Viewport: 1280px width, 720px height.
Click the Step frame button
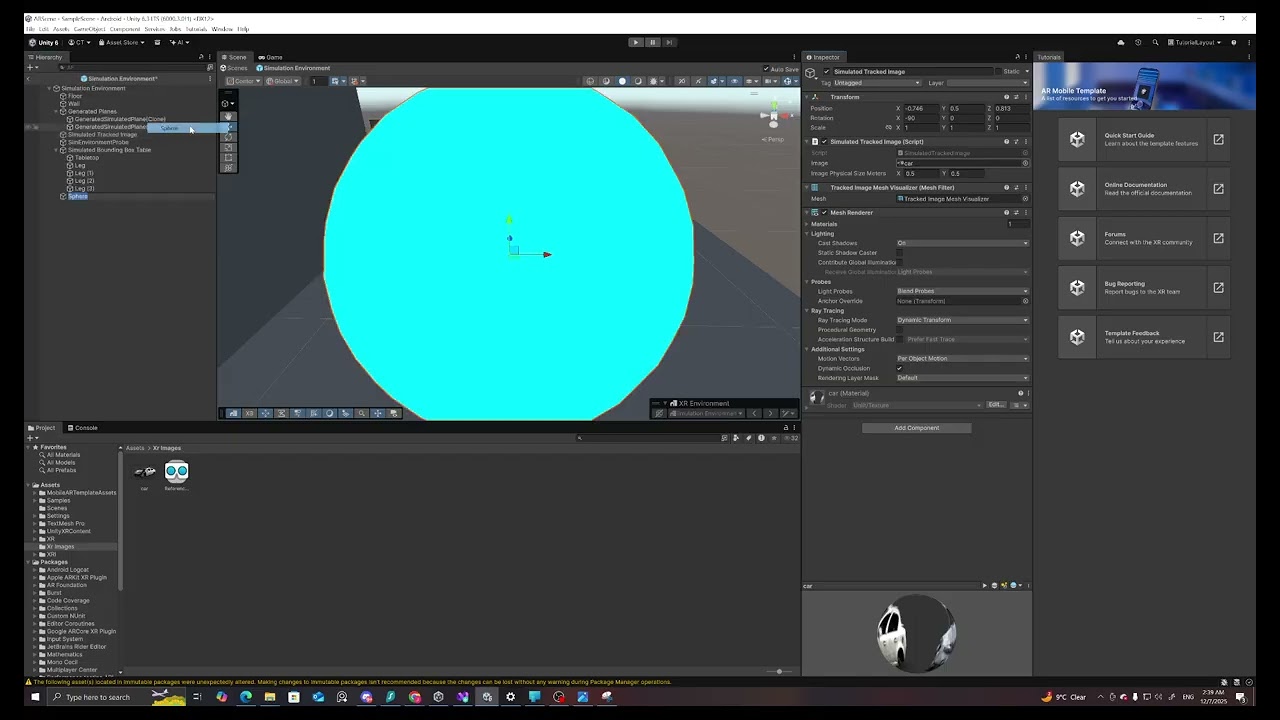click(669, 42)
